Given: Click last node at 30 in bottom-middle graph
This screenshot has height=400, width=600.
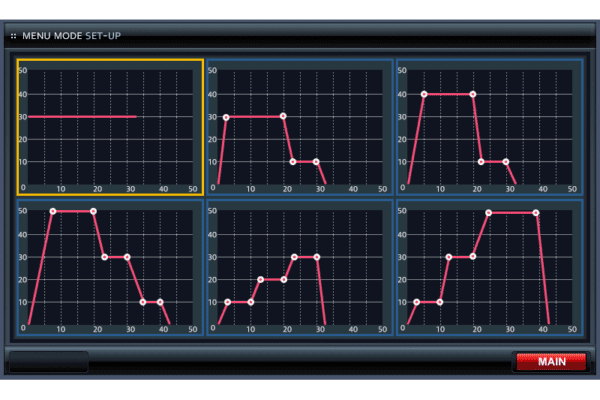Looking at the screenshot, I should [x=317, y=257].
